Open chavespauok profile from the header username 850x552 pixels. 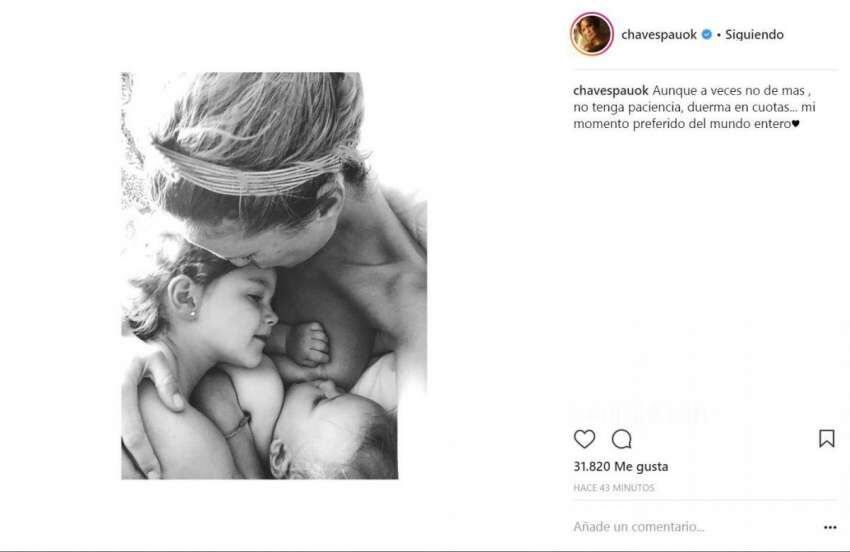659,35
